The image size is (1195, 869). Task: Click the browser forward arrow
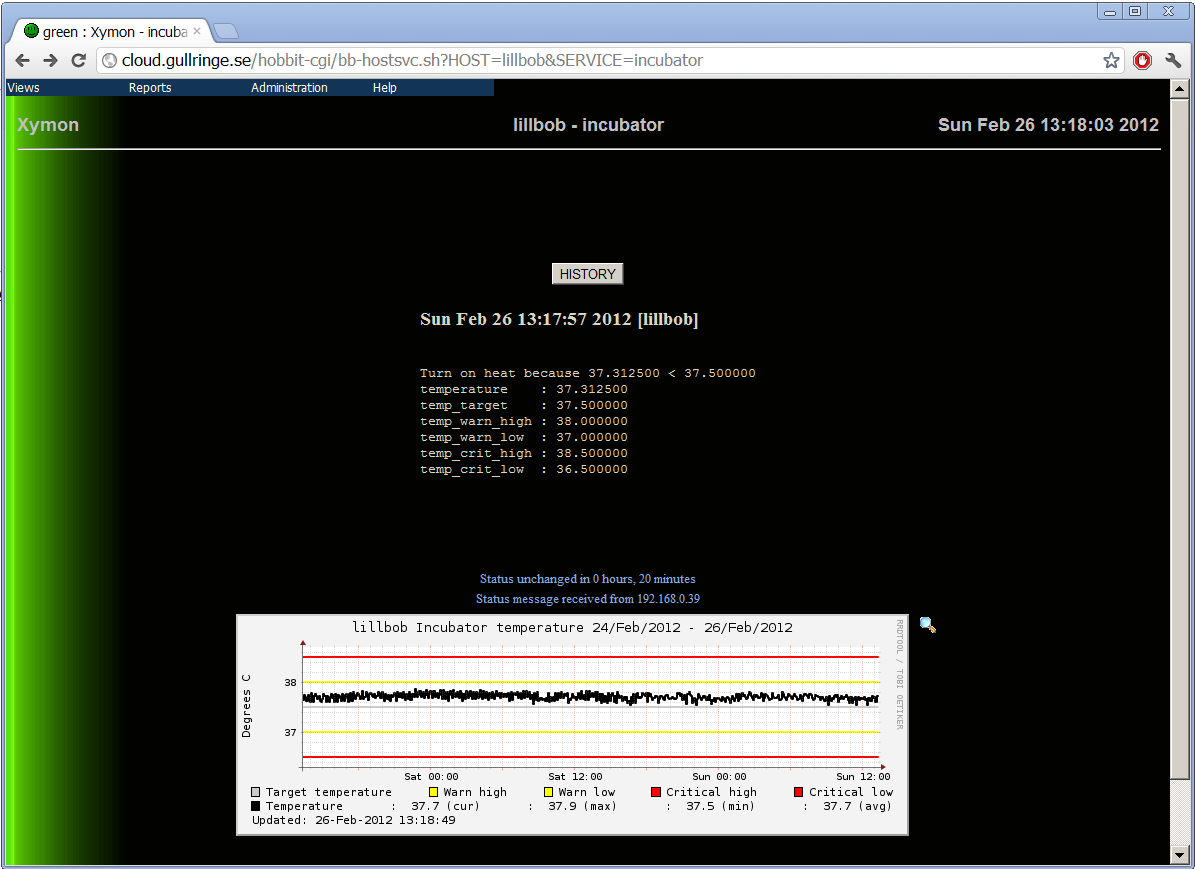pos(50,60)
